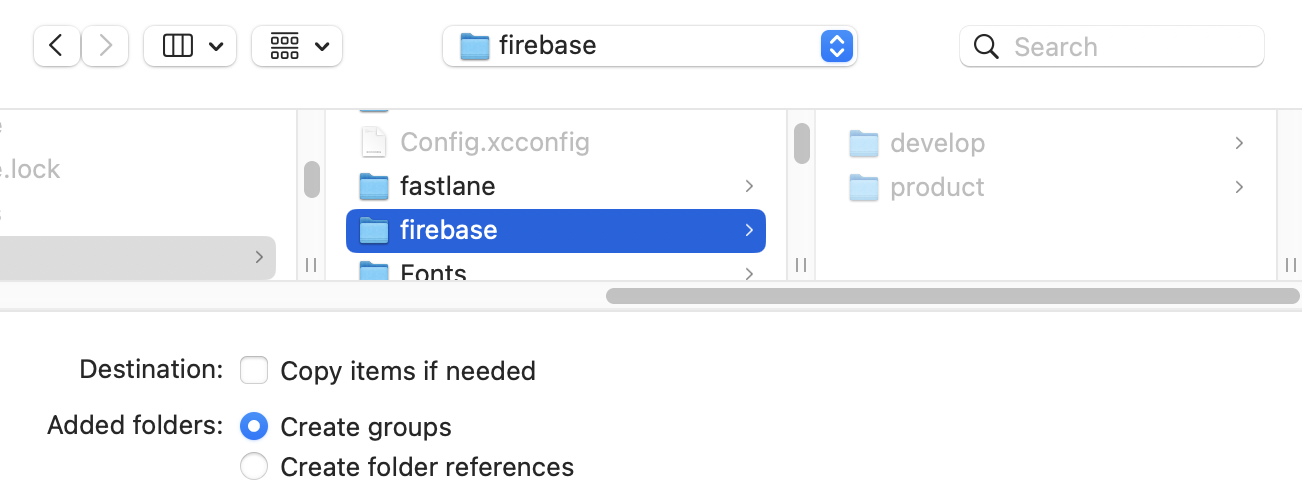Image resolution: width=1302 pixels, height=500 pixels.
Task: Click the Config.xcconfig file icon
Action: (373, 142)
